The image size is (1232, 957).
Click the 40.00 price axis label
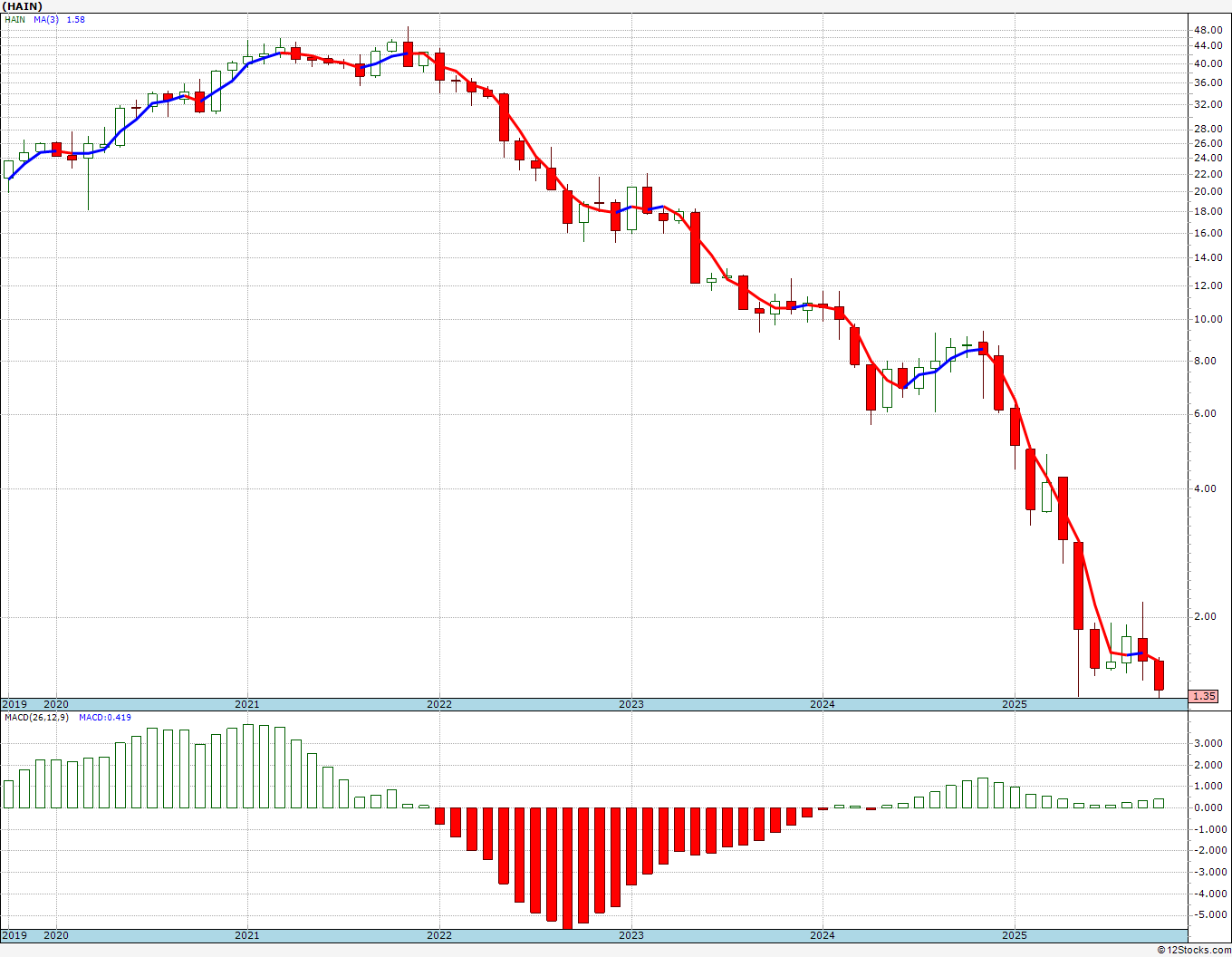coord(1207,63)
